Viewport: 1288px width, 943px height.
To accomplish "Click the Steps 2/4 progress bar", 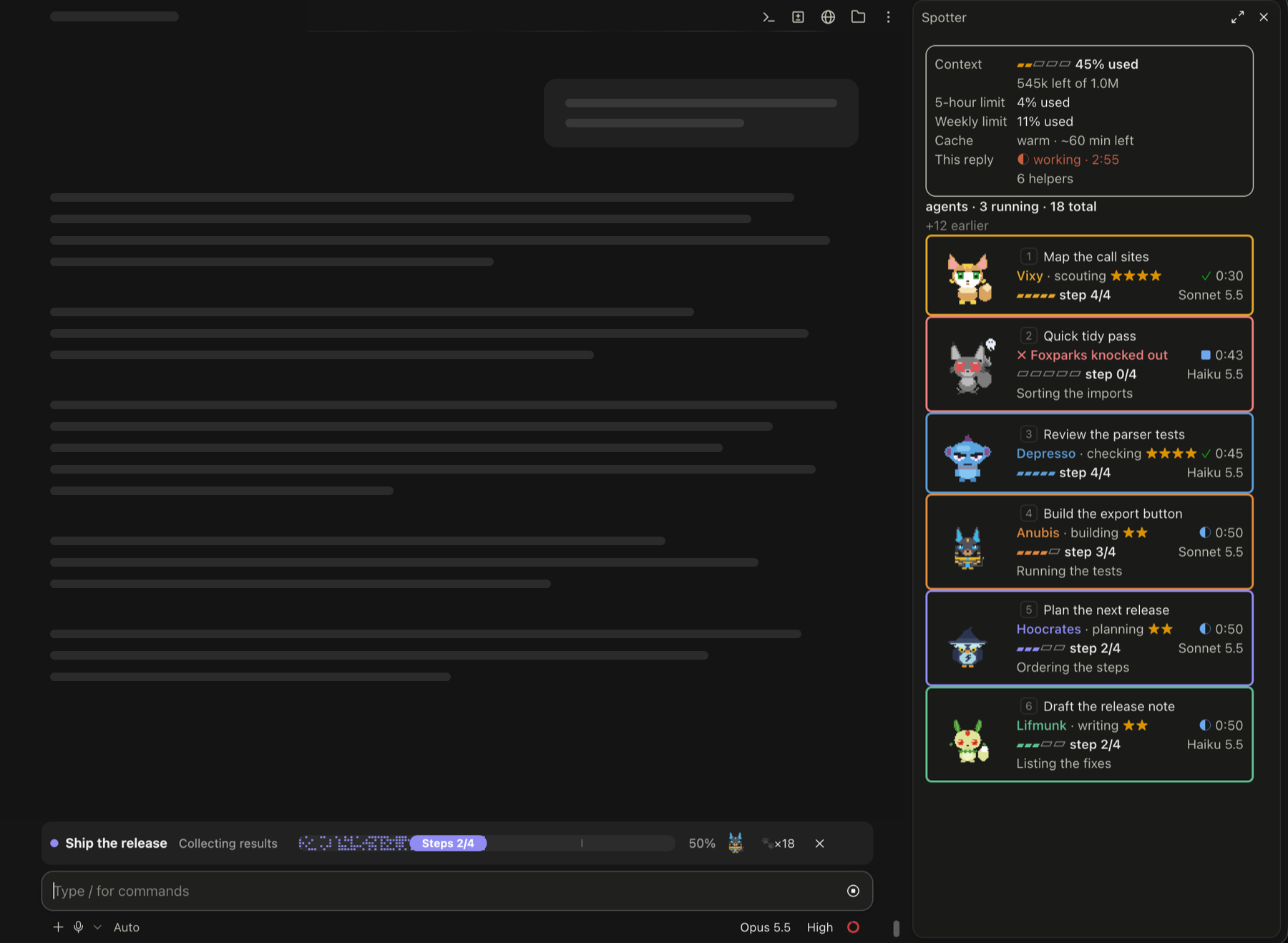I will pyautogui.click(x=487, y=844).
